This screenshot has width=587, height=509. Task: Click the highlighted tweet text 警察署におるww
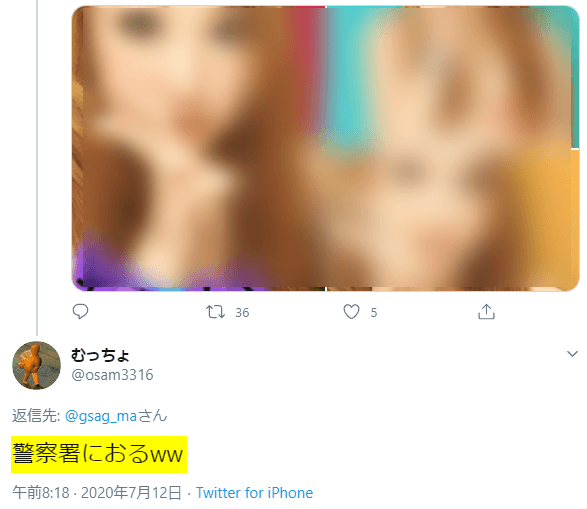tap(98, 454)
